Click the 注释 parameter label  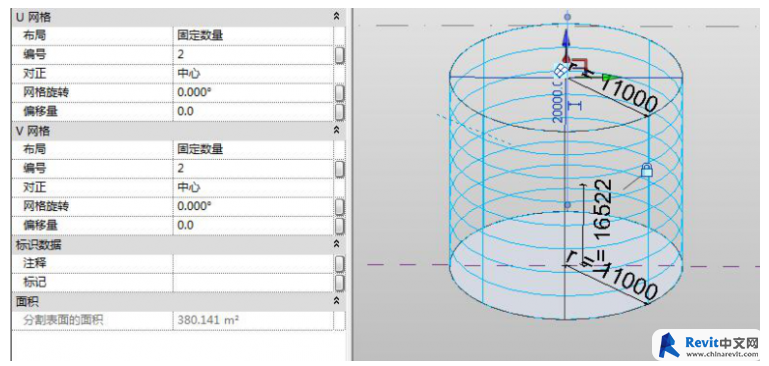35,263
